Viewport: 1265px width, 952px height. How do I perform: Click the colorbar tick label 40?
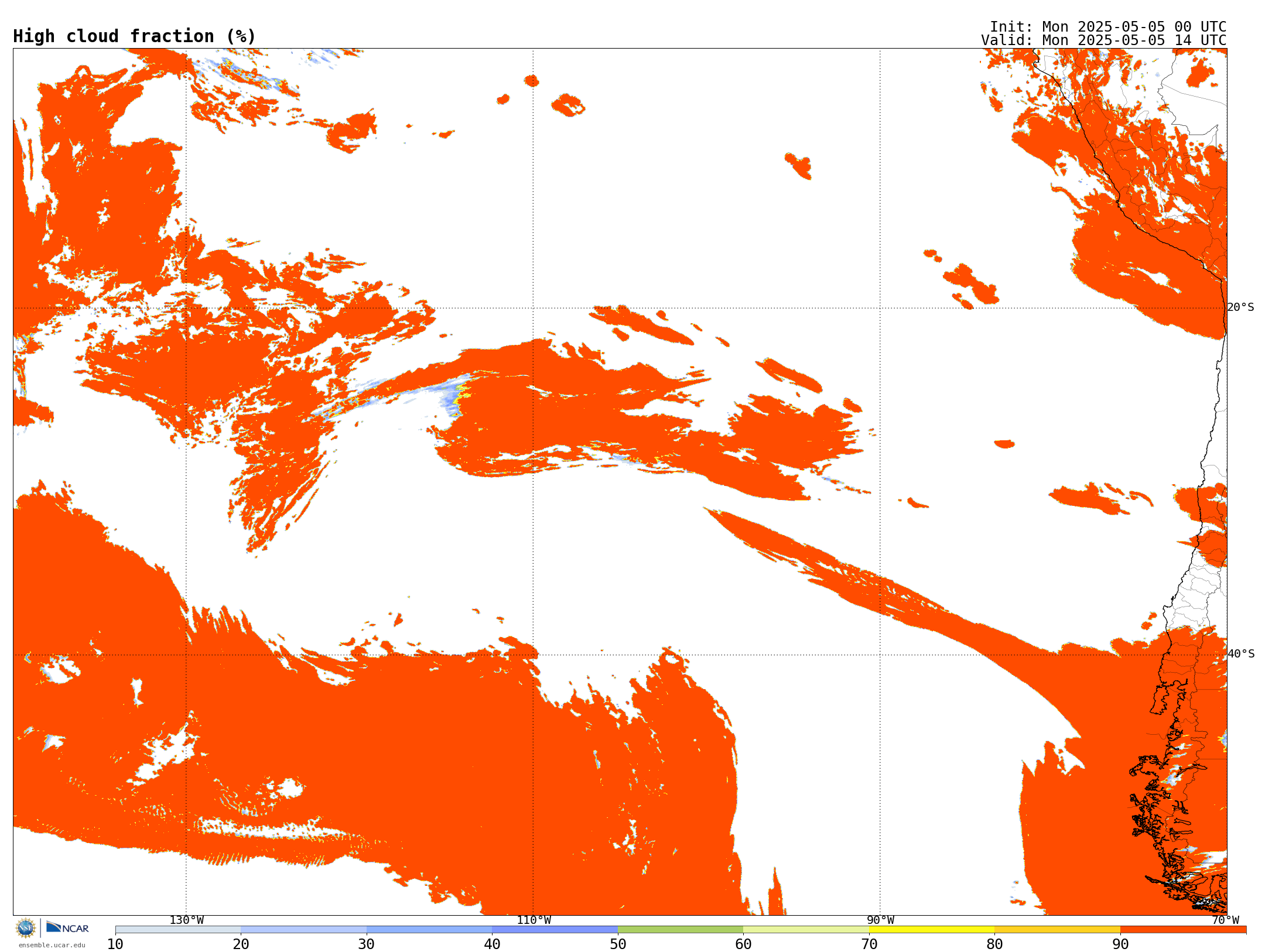492,944
